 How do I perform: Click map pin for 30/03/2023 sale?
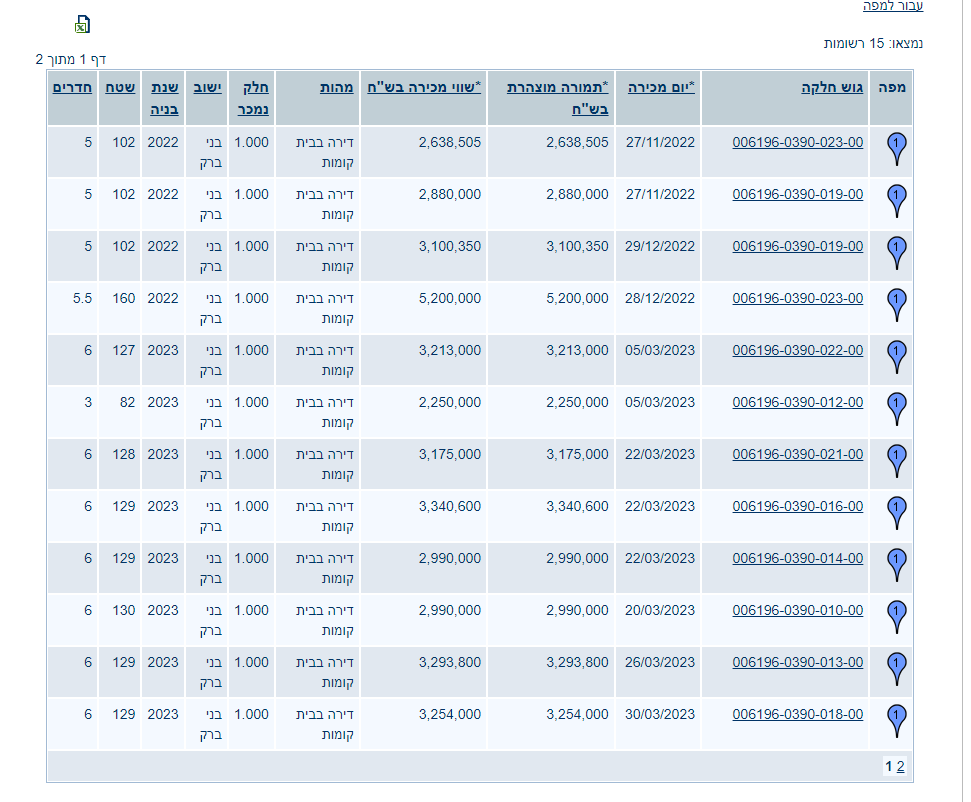click(x=897, y=721)
